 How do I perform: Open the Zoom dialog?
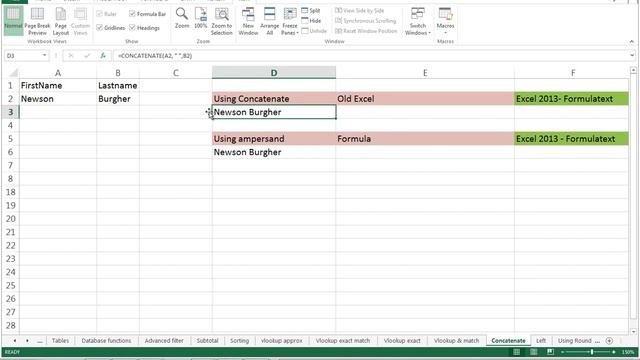tap(182, 19)
